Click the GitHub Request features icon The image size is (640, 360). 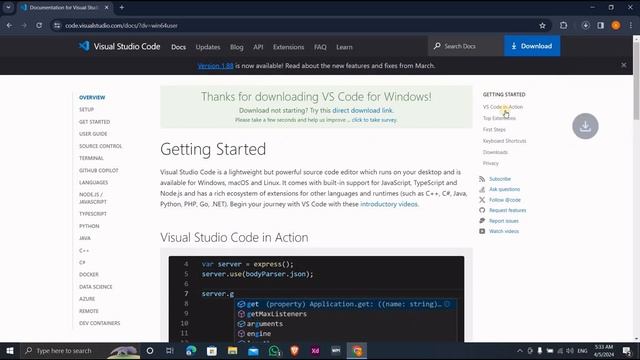[482, 210]
